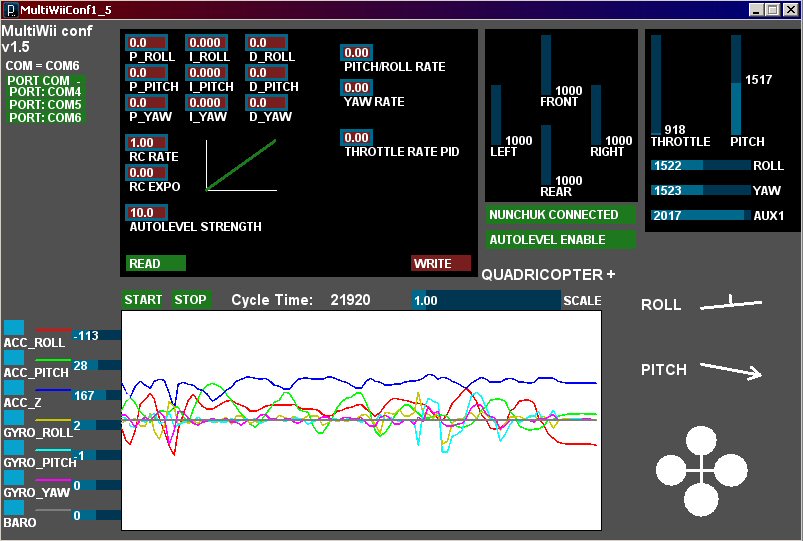Click the sensor data graph area
Viewport: 803px width, 541px height.
pyautogui.click(x=361, y=420)
